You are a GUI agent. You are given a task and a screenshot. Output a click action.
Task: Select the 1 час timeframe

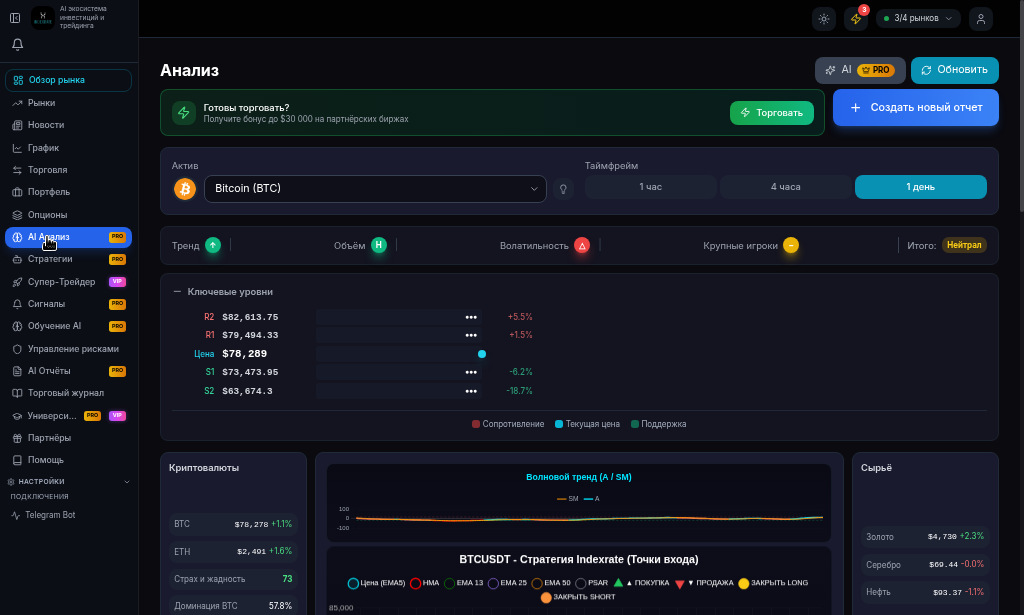pyautogui.click(x=650, y=187)
